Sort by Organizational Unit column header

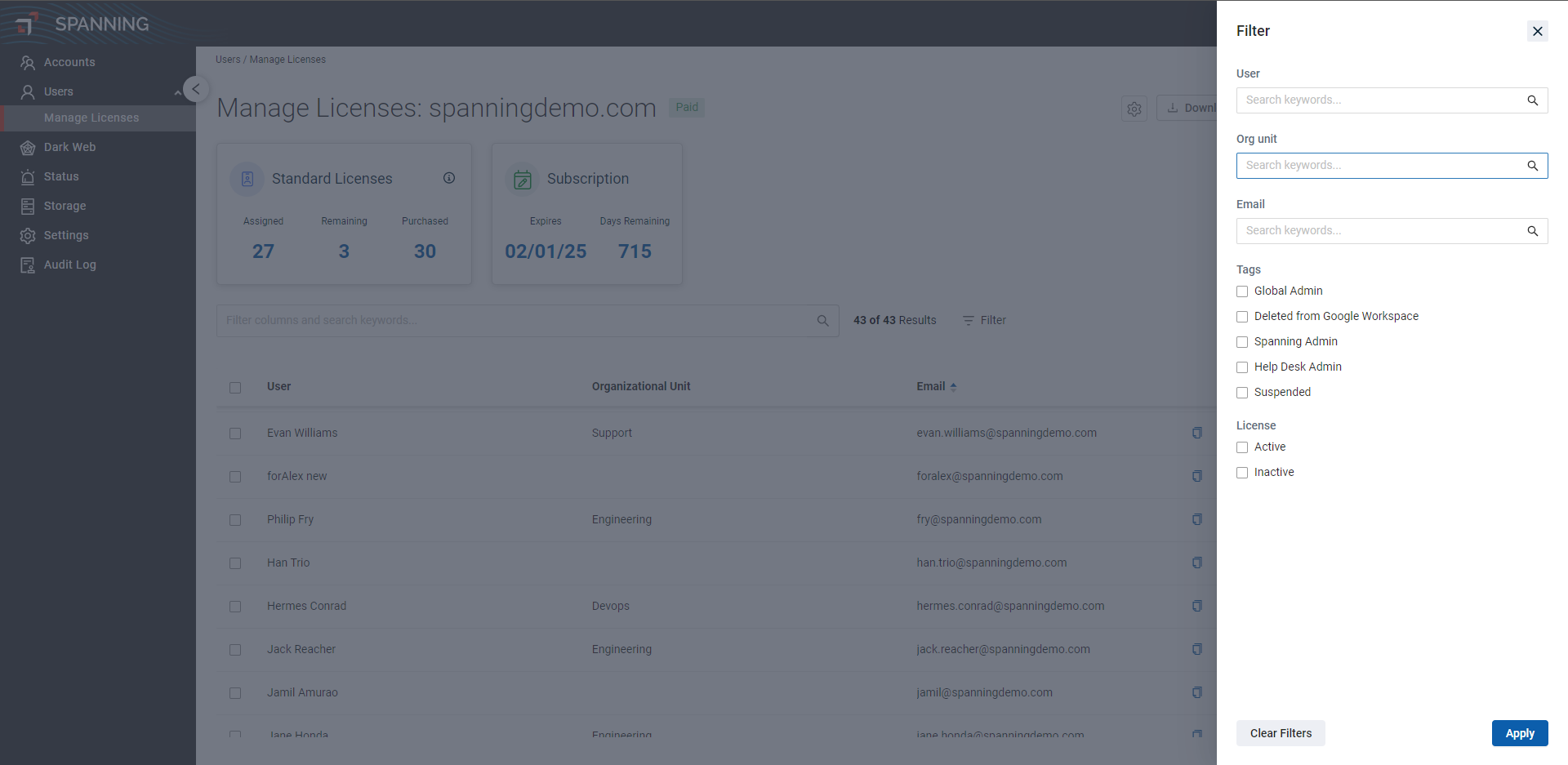pyautogui.click(x=641, y=386)
